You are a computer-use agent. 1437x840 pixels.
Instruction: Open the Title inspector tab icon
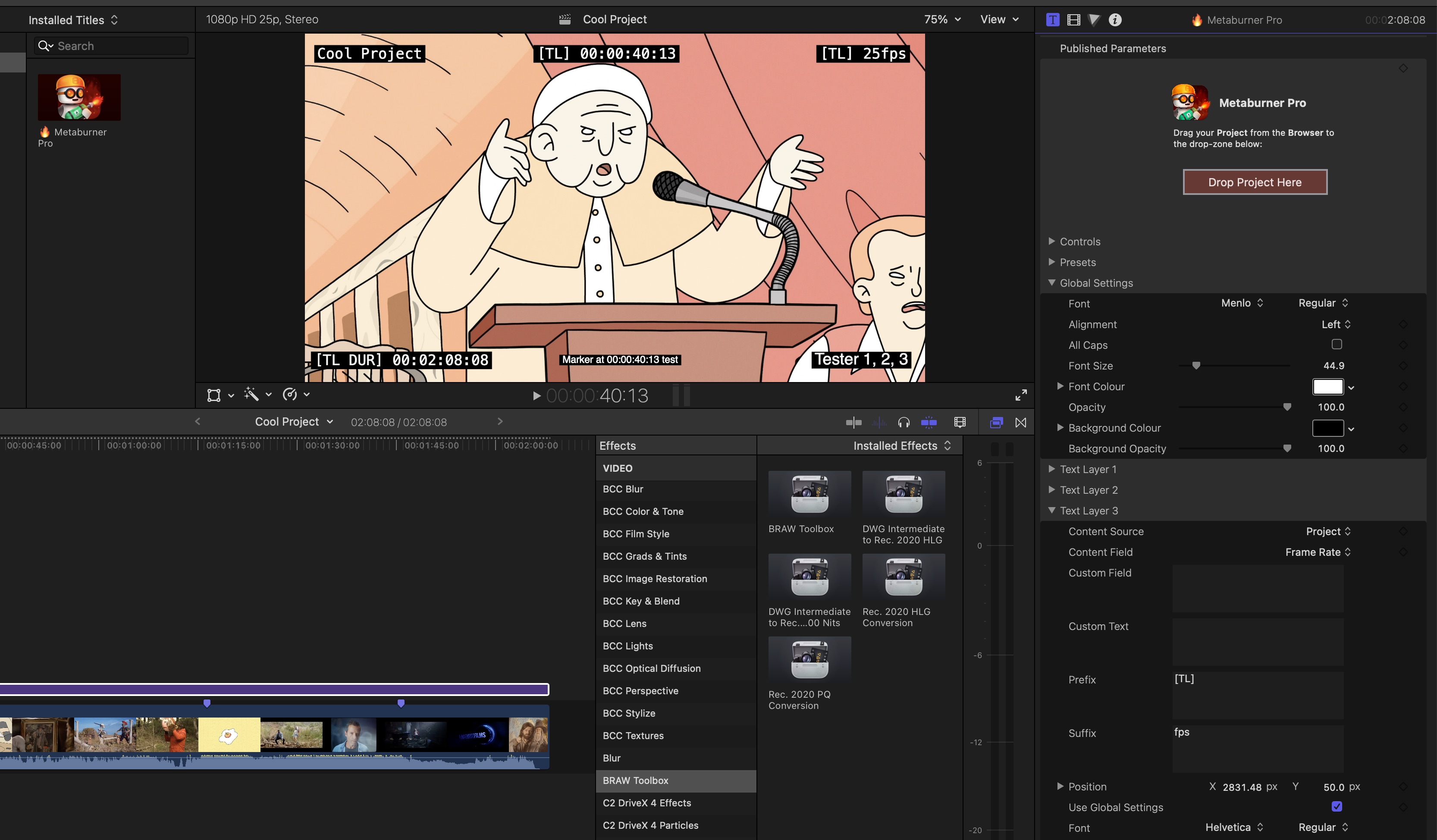click(x=1052, y=20)
